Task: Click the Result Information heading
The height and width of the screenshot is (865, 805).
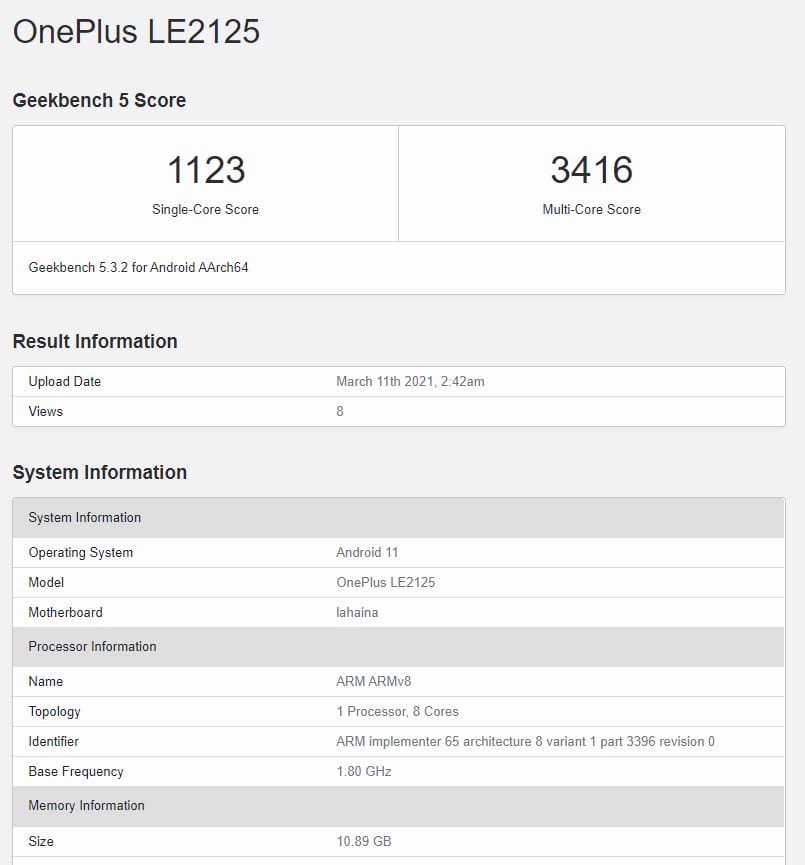Action: (x=95, y=341)
